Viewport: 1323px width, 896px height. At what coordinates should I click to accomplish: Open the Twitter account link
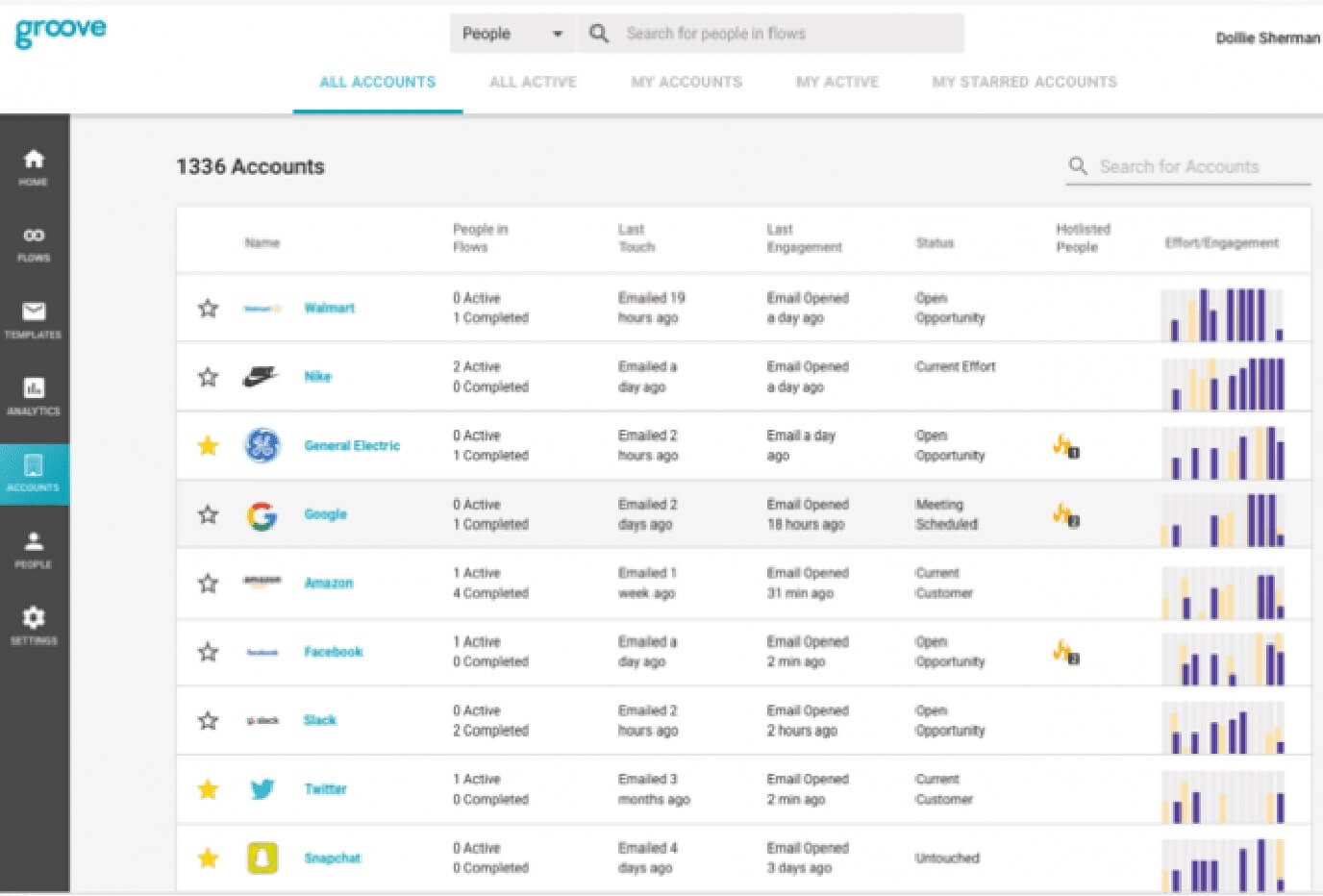click(325, 789)
